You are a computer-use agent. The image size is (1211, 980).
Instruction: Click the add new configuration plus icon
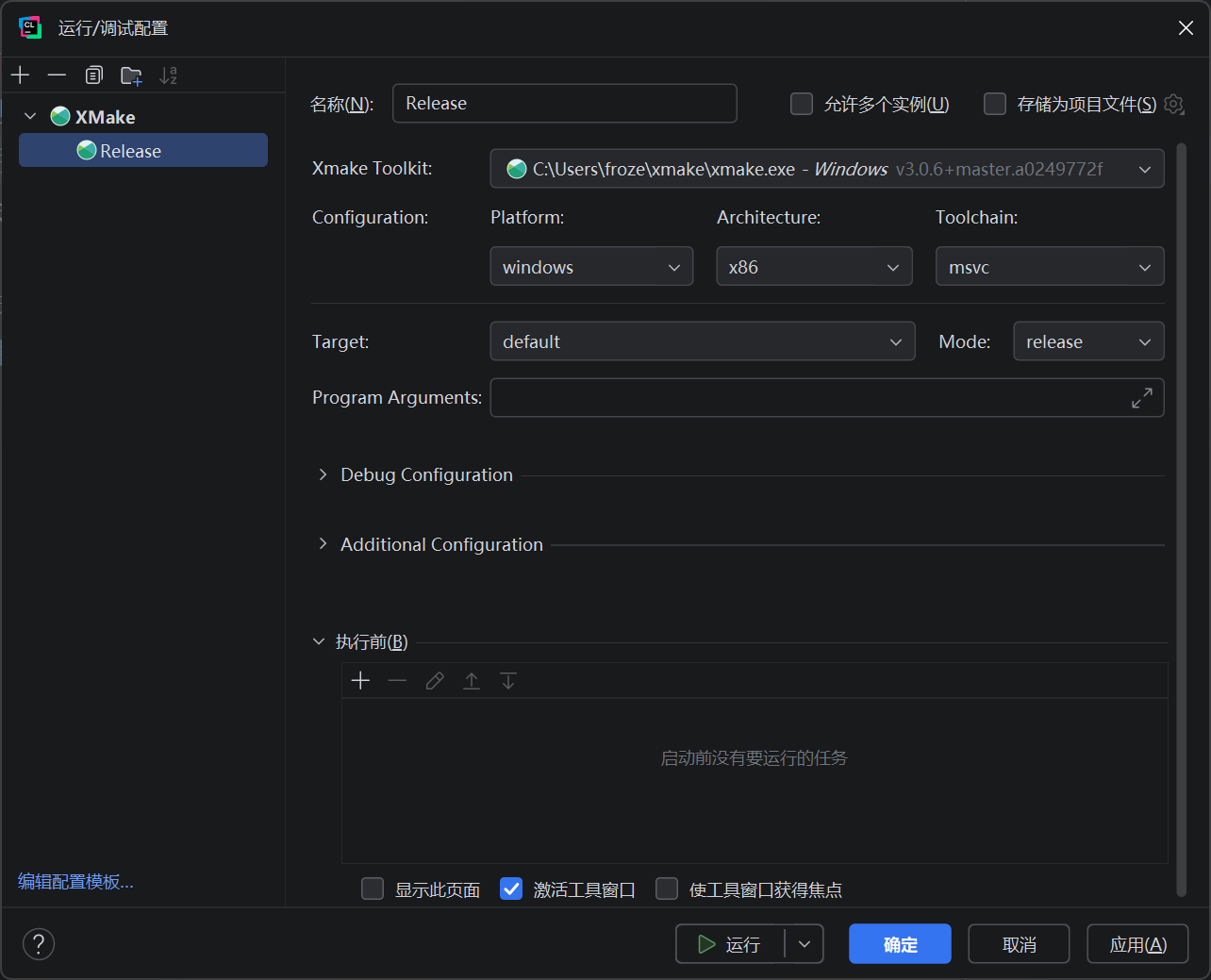point(21,75)
